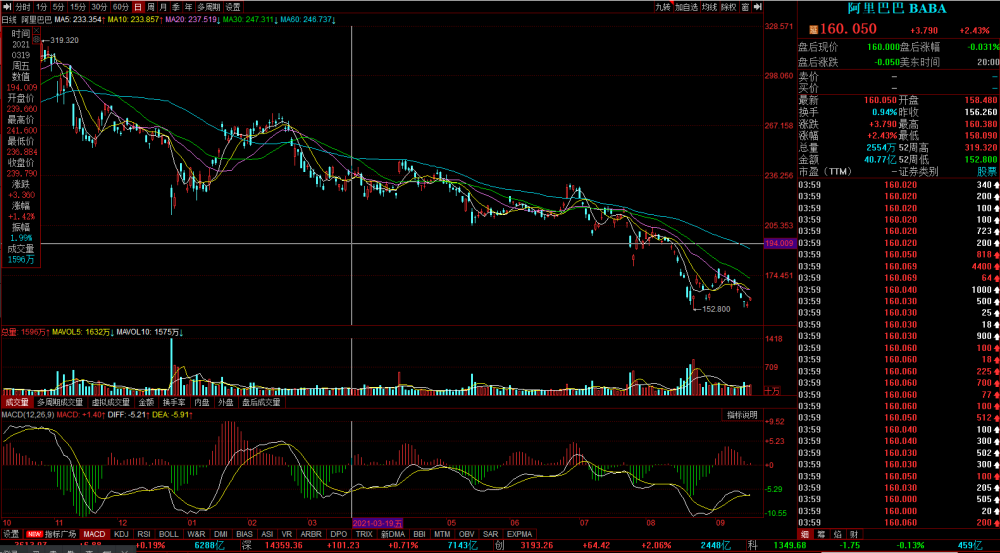Screen dimensions: 1000x553
Task: Click the 194.009 crosshair price label
Action: 779,244
